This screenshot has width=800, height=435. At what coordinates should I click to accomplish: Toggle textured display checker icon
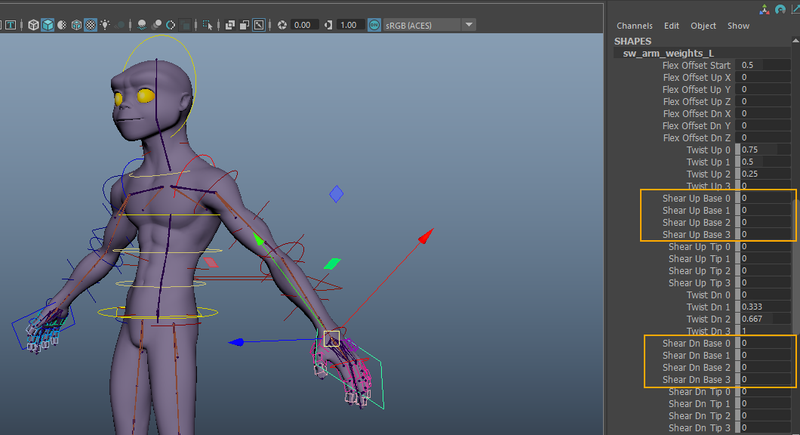click(x=91, y=24)
